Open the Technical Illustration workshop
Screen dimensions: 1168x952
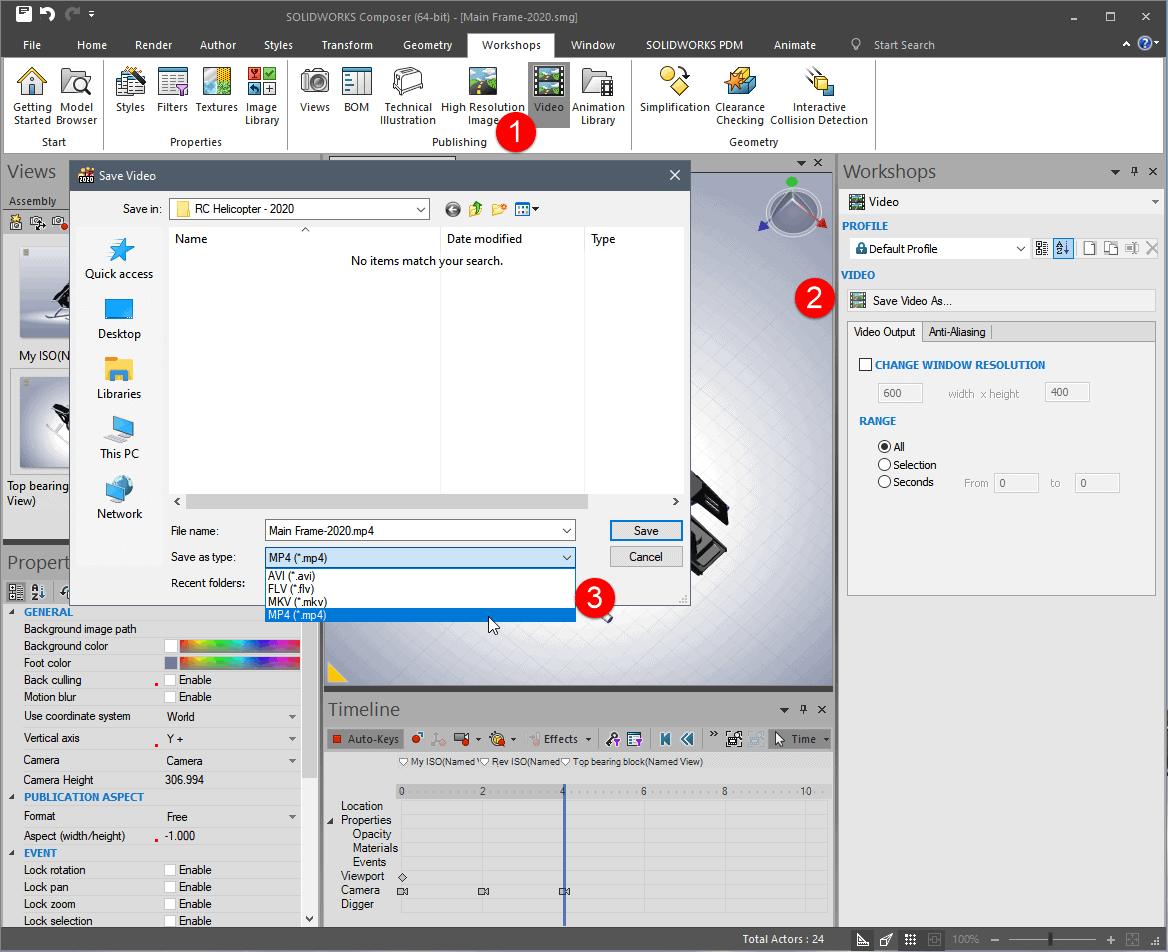coord(407,96)
